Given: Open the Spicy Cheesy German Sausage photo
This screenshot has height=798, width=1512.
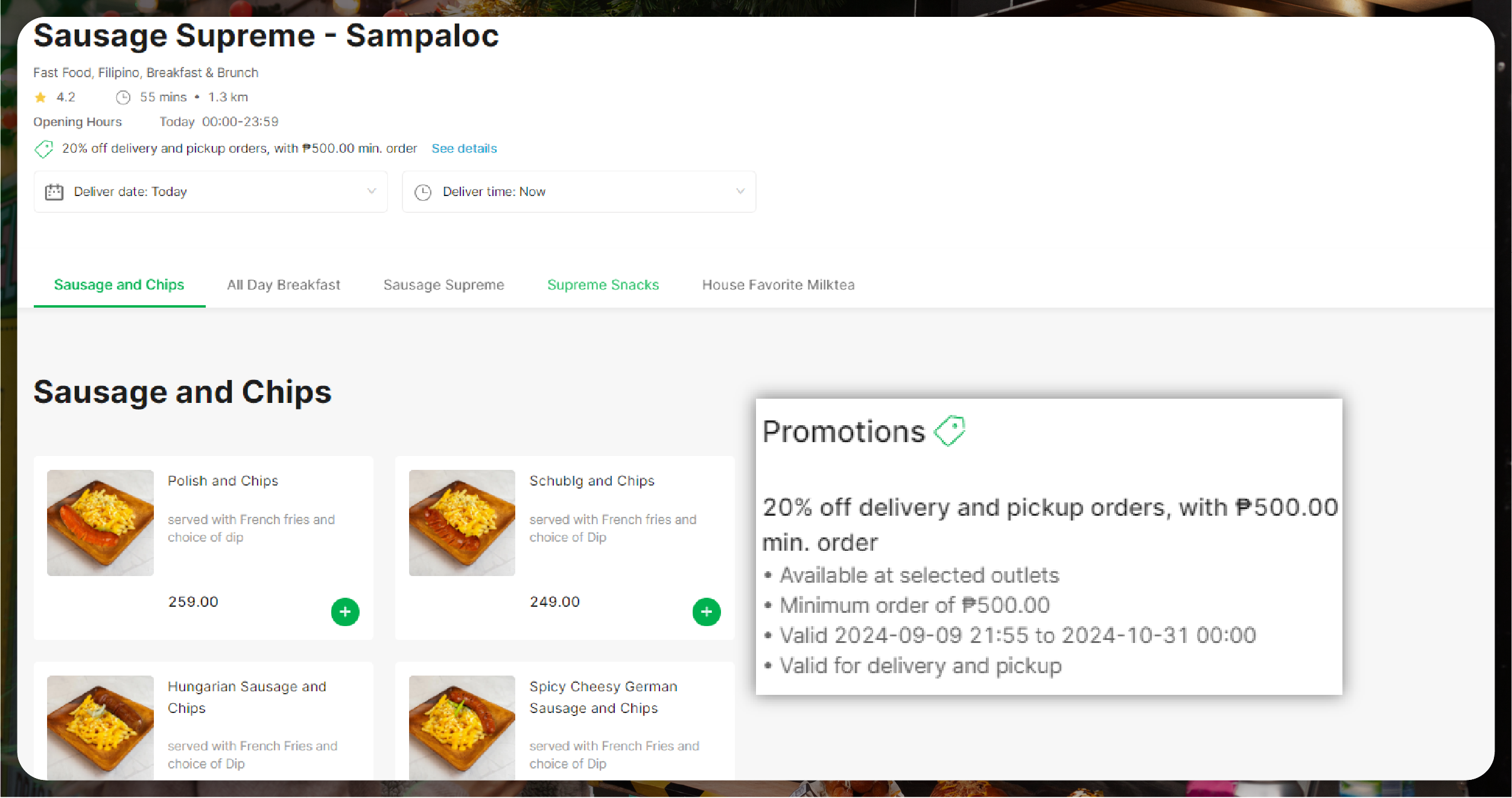Looking at the screenshot, I should 462,727.
